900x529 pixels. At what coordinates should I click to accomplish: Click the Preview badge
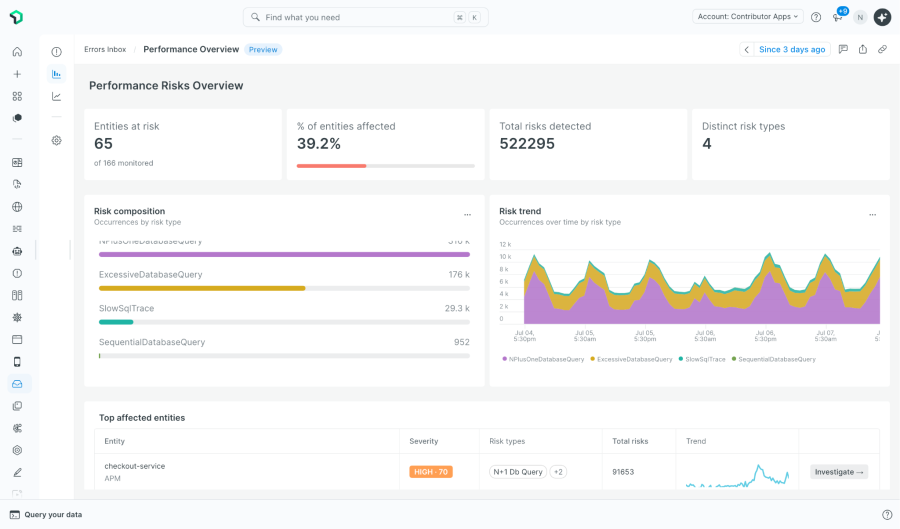(263, 49)
